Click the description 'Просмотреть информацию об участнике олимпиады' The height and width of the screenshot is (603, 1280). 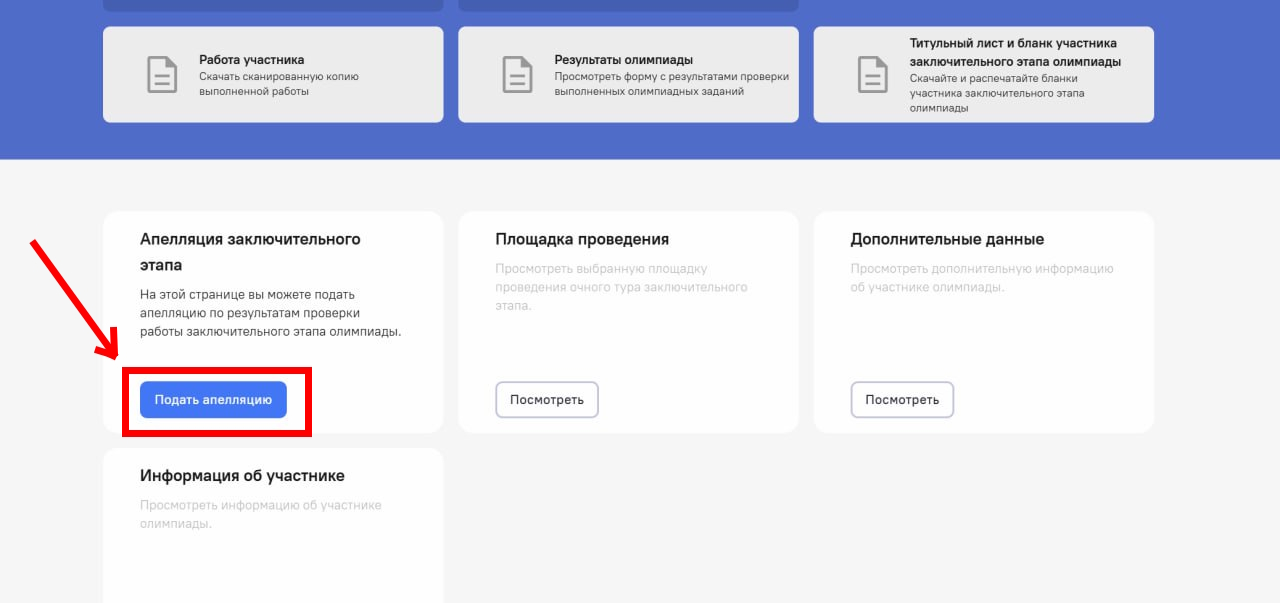point(260,514)
